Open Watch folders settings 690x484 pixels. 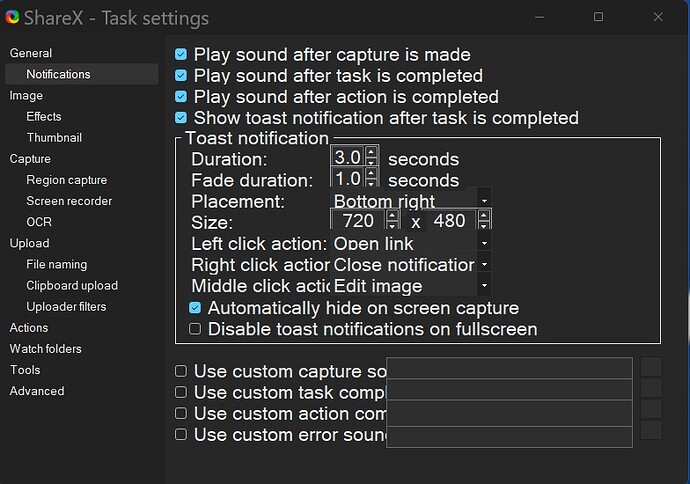tap(46, 349)
